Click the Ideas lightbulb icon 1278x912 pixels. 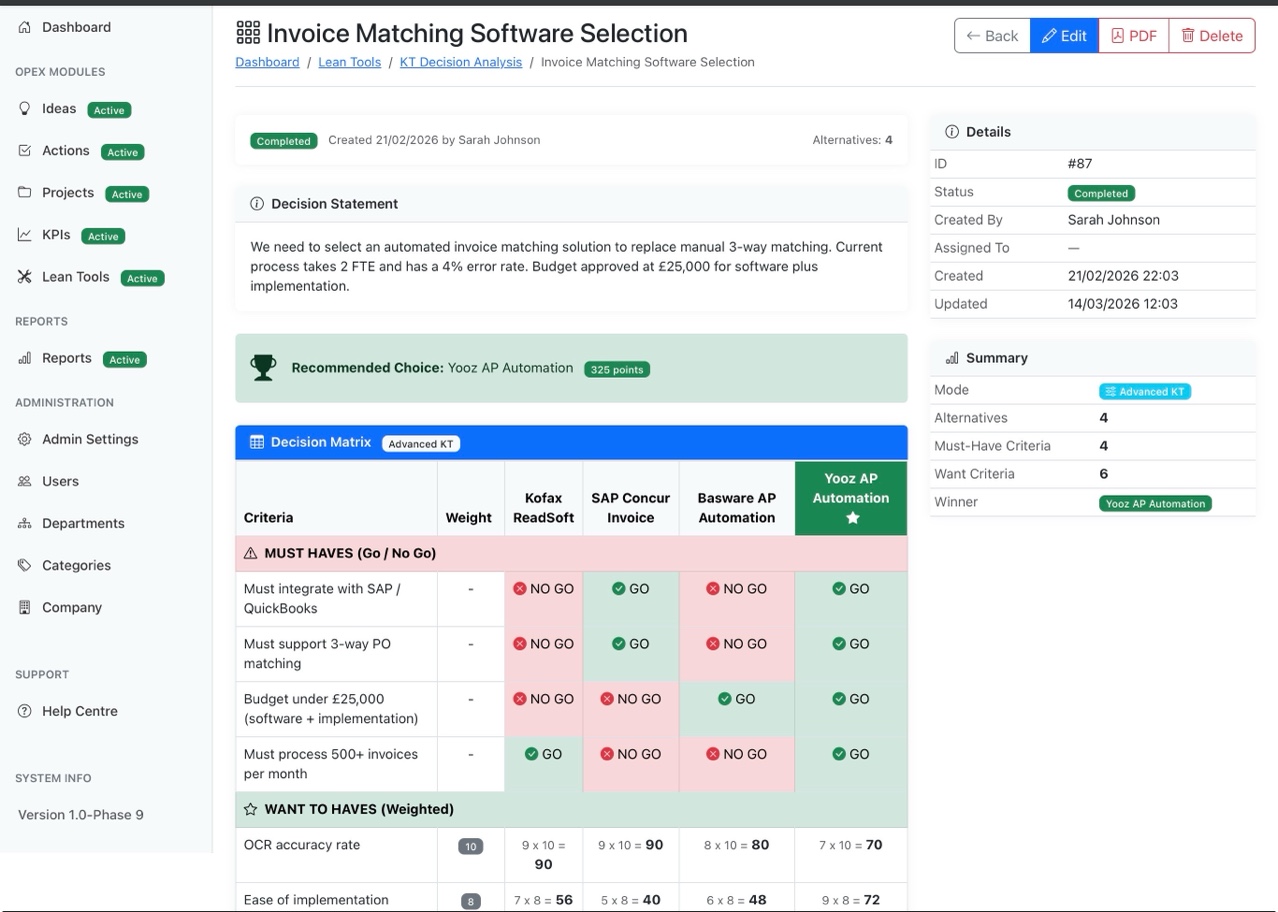pos(24,109)
